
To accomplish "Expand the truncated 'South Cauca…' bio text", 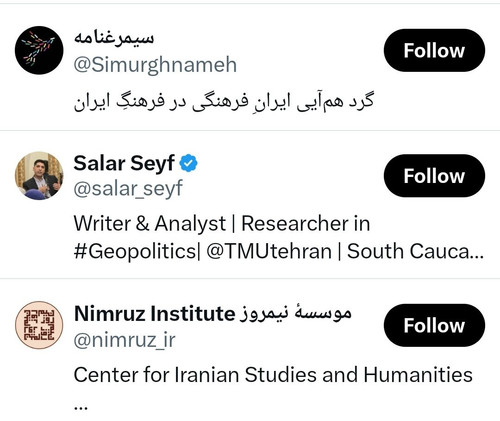I will click(x=415, y=251).
